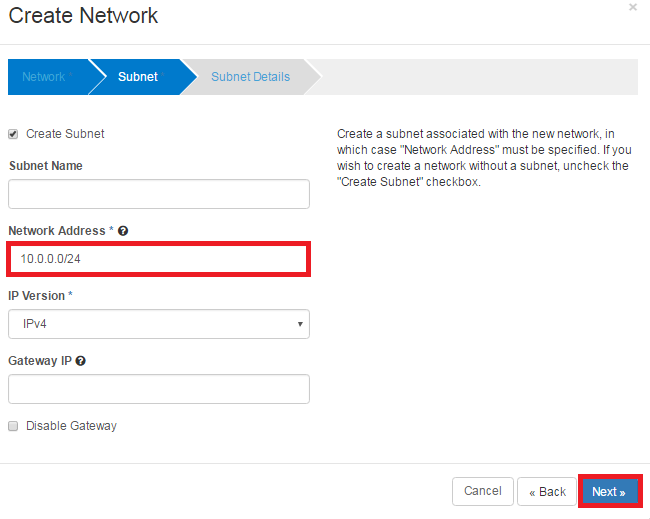This screenshot has height=519, width=650.
Task: Enable the Disable Gateway checkbox
Action: click(x=13, y=426)
